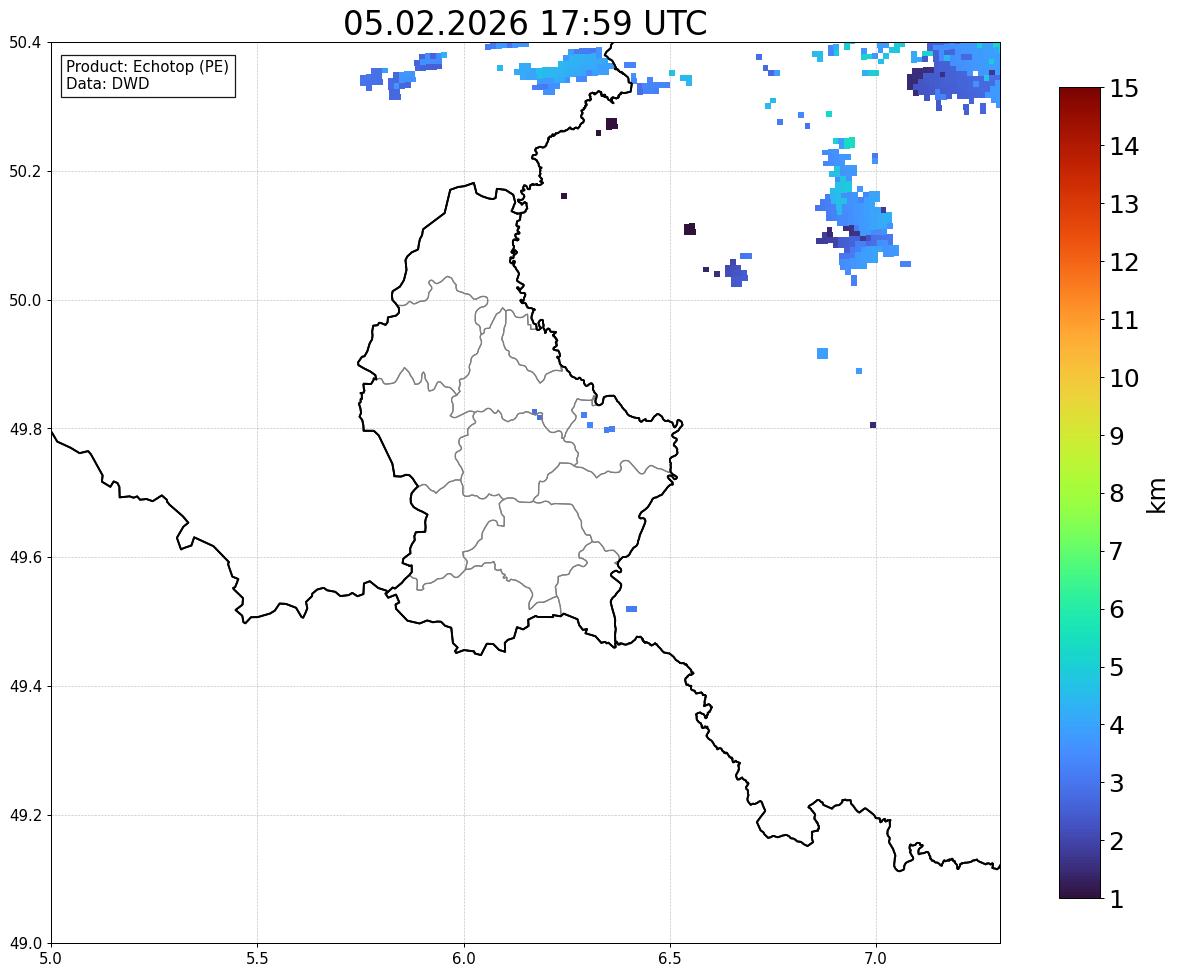Click the 50.0 latitude tick label
The height and width of the screenshot is (976, 1178).
(24, 301)
